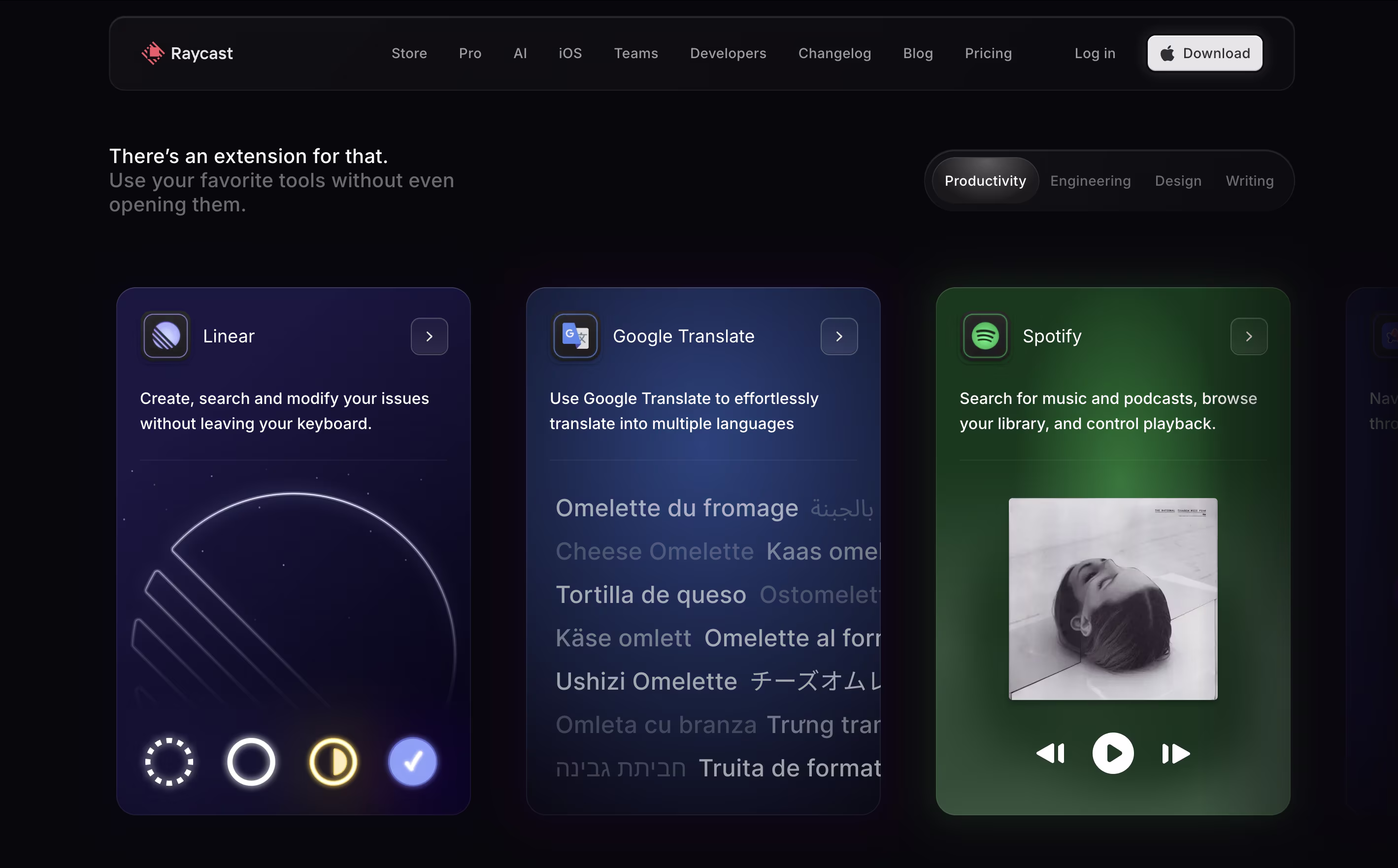This screenshot has height=868, width=1398.
Task: Click the Spotify album cover thumbnail
Action: point(1113,599)
